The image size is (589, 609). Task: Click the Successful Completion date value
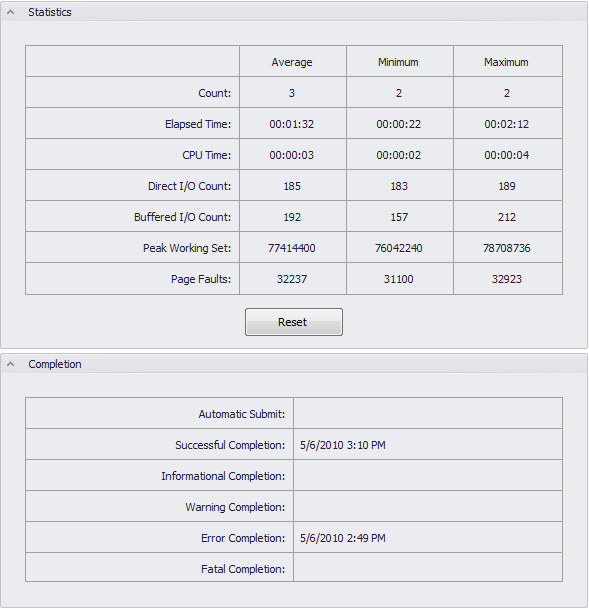343,445
